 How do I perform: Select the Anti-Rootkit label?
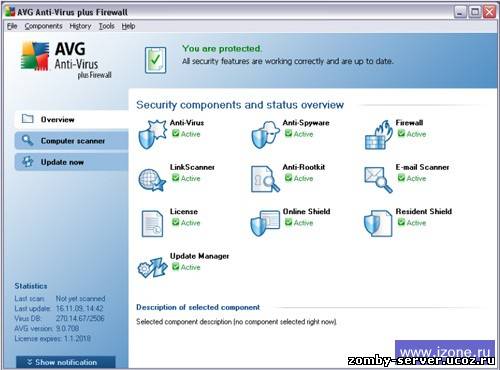304,167
